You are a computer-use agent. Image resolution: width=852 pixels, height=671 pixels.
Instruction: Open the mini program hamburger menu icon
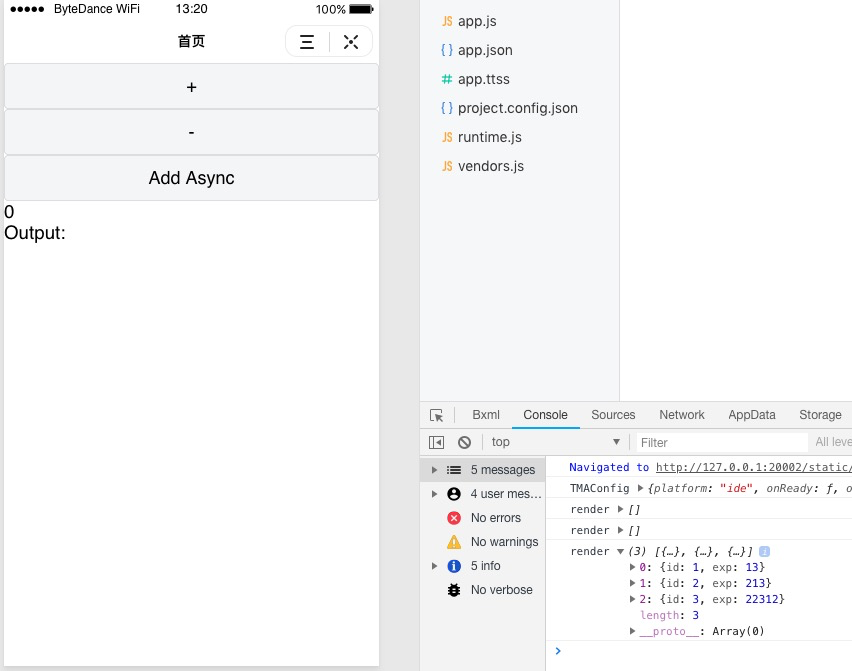[307, 42]
